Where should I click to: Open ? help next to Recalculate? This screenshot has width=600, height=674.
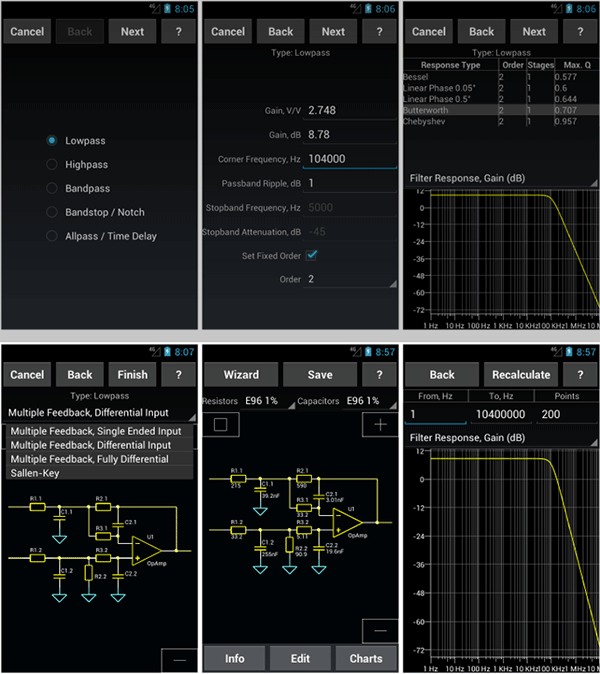(580, 374)
